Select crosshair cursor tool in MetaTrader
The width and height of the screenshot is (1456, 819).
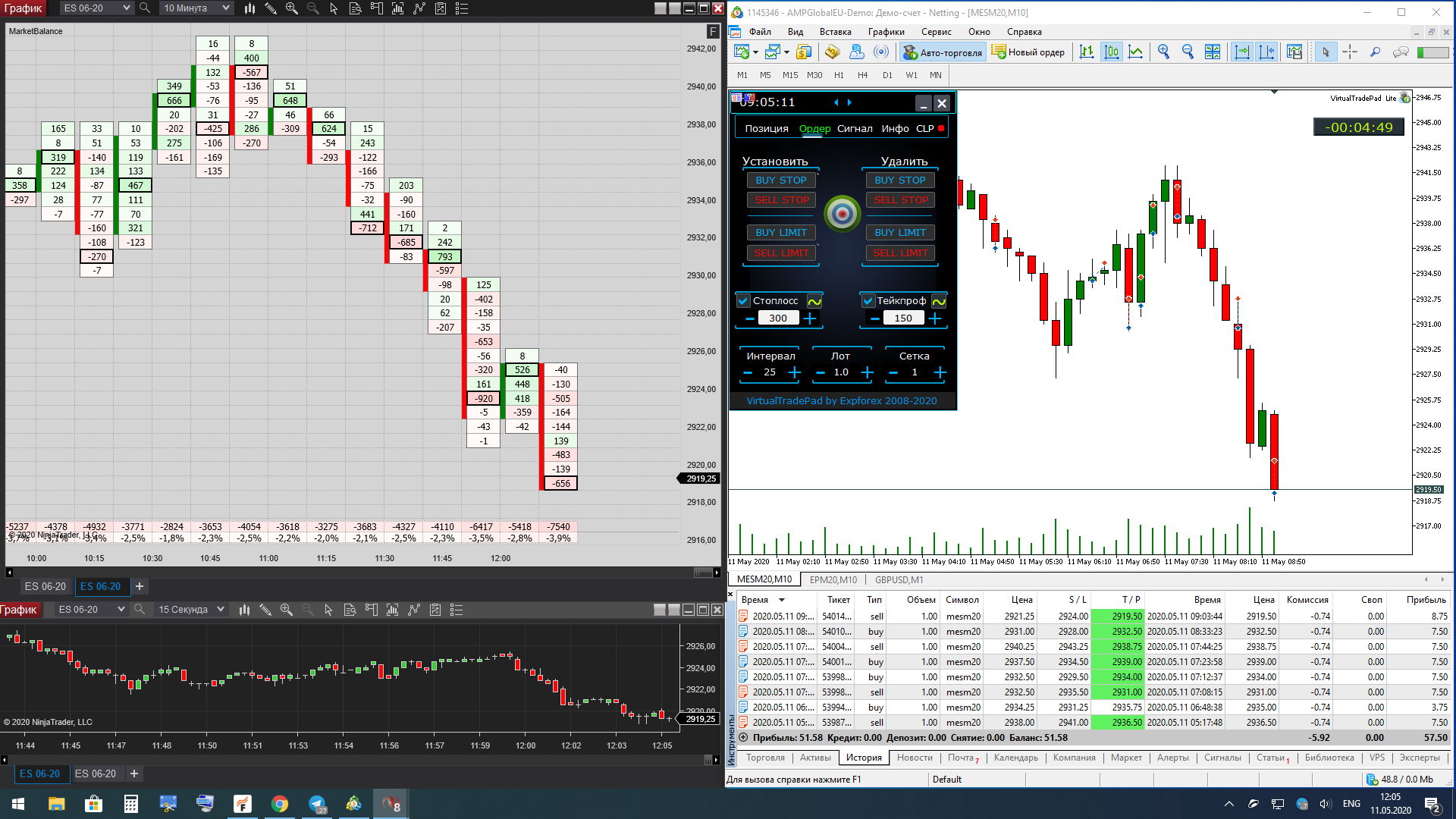coord(1350,52)
